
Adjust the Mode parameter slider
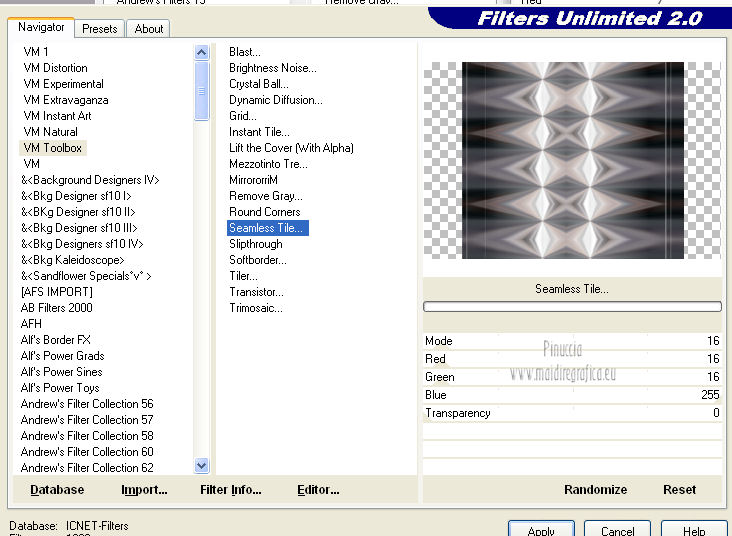[x=572, y=341]
